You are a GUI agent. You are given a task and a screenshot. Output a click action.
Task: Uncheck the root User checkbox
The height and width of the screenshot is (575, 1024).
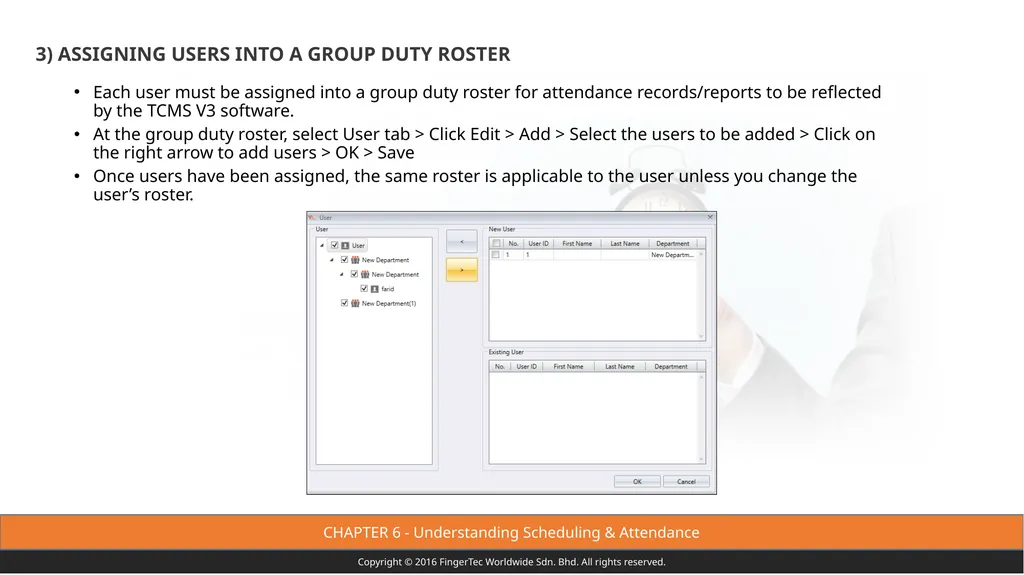pos(334,246)
